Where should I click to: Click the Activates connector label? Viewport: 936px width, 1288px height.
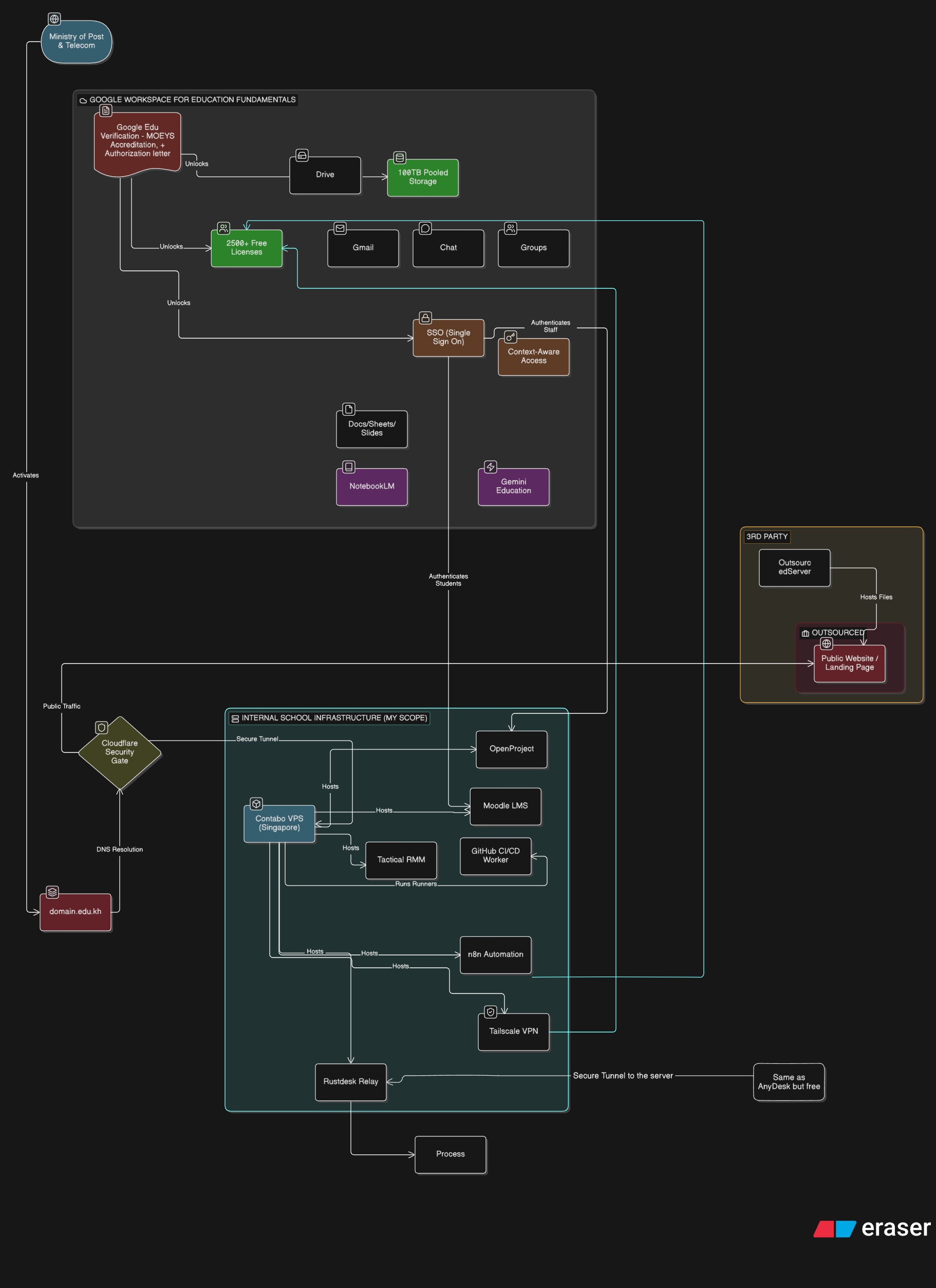[26, 475]
